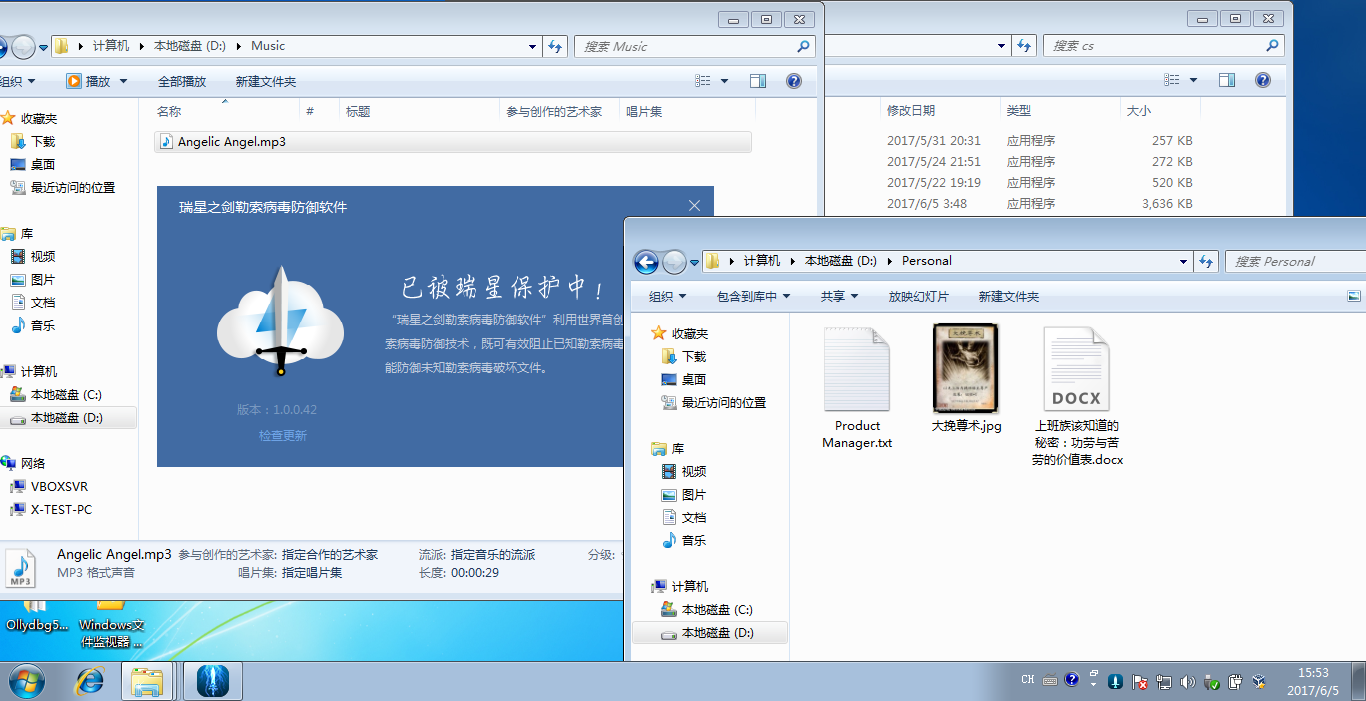This screenshot has width=1366, height=701.
Task: Go back in the Personal window
Action: click(x=646, y=262)
